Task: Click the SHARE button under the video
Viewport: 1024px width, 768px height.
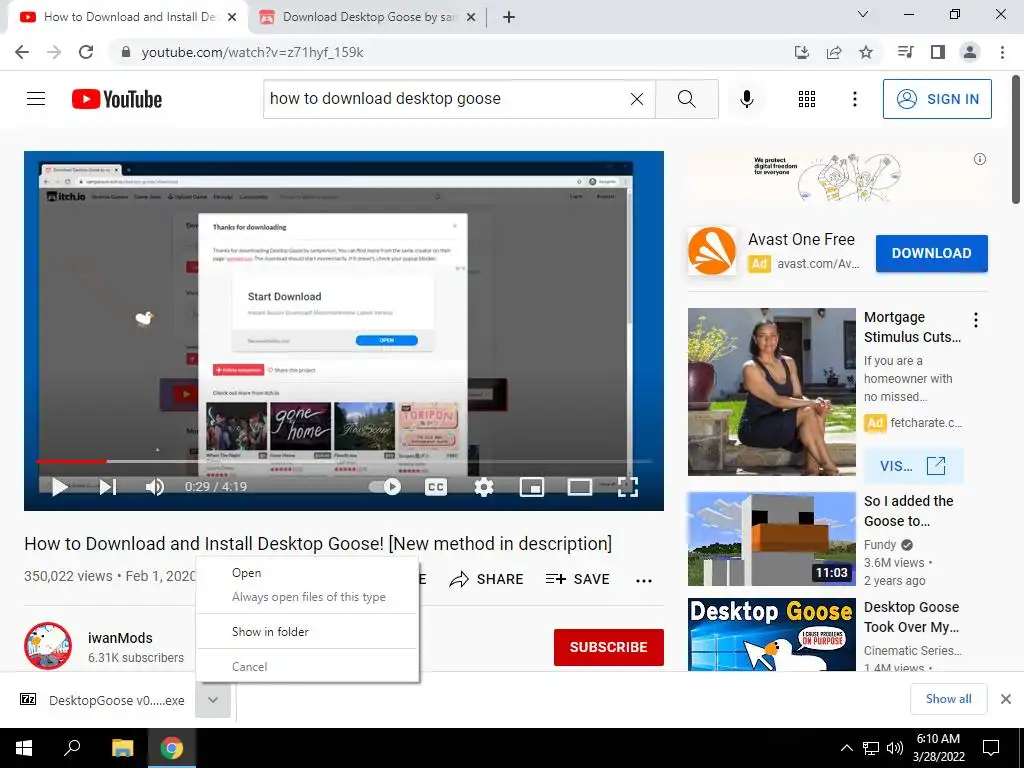Action: tap(487, 579)
